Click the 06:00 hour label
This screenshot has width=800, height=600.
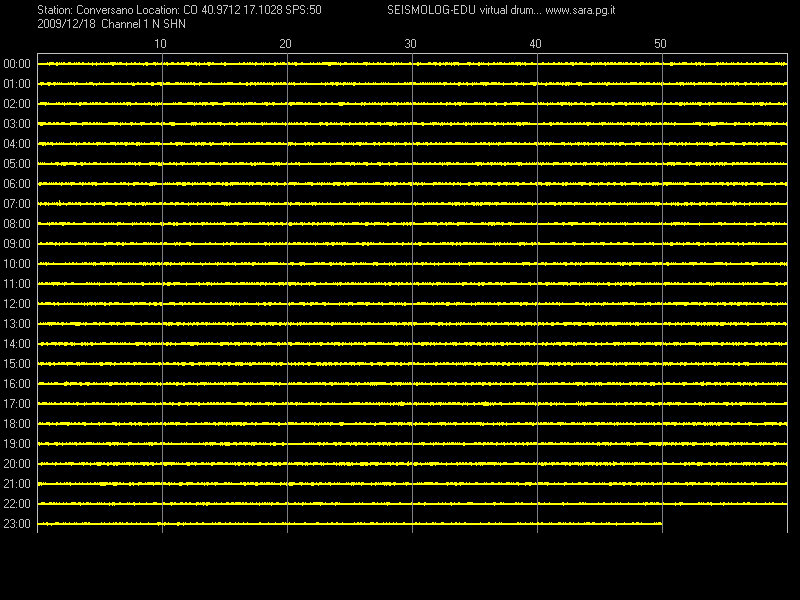tap(17, 184)
